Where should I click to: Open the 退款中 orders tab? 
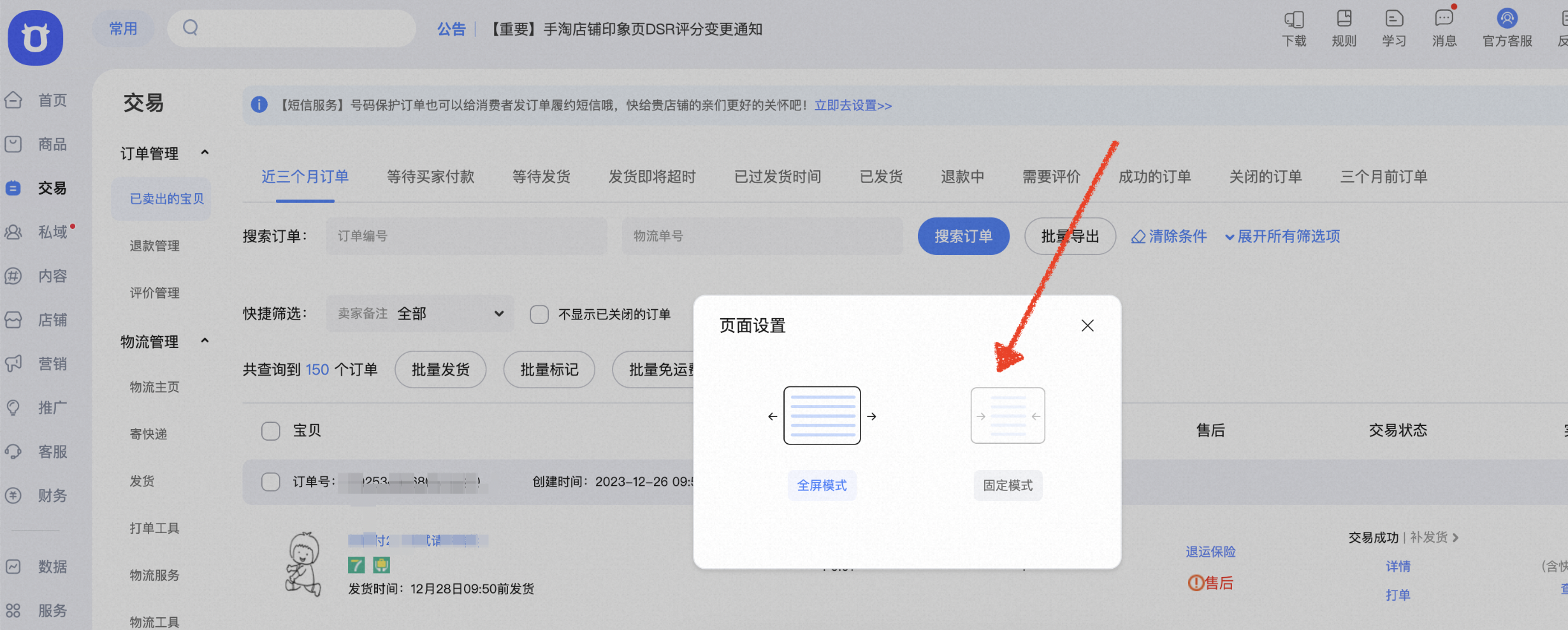pyautogui.click(x=962, y=177)
